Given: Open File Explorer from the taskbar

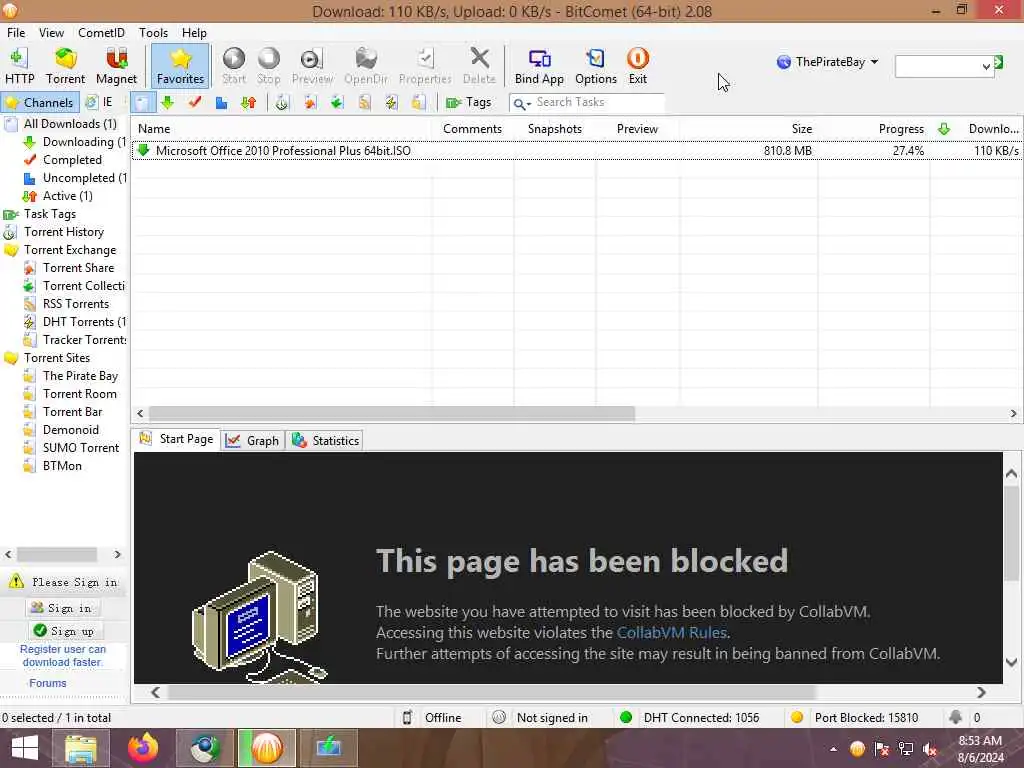Looking at the screenshot, I should (x=81, y=748).
